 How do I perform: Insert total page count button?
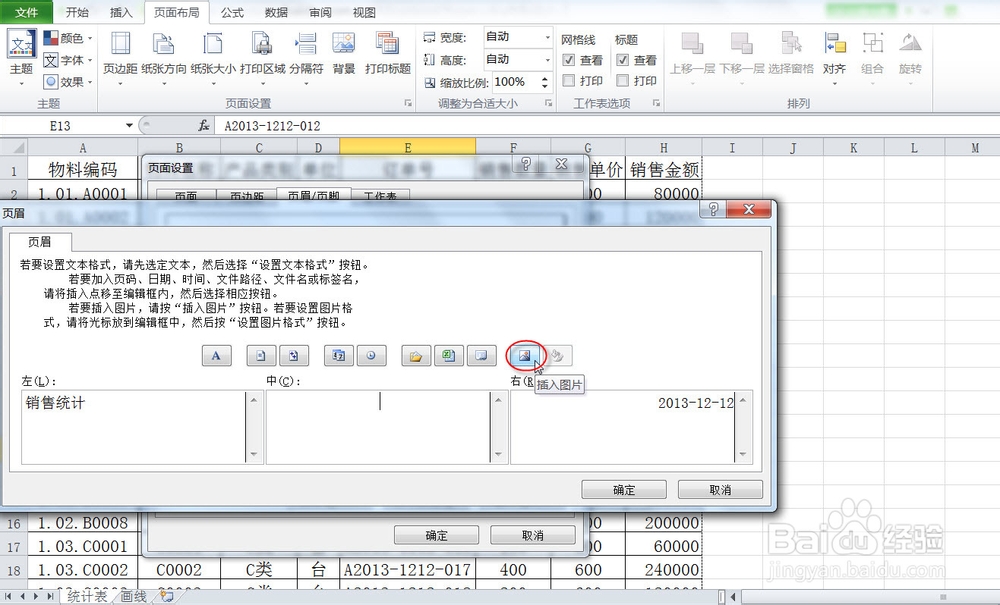[294, 355]
